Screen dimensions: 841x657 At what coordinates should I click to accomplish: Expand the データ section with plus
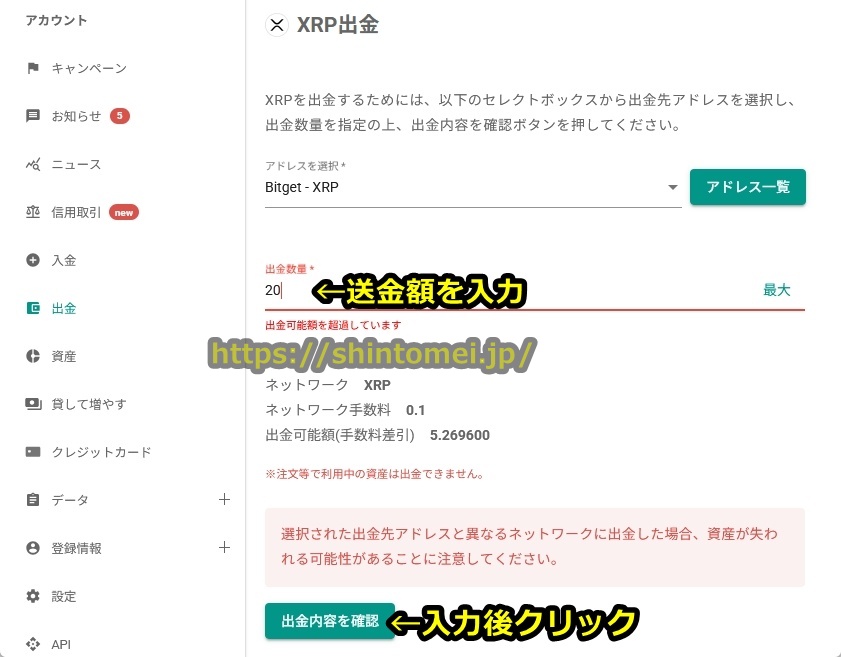click(x=225, y=499)
